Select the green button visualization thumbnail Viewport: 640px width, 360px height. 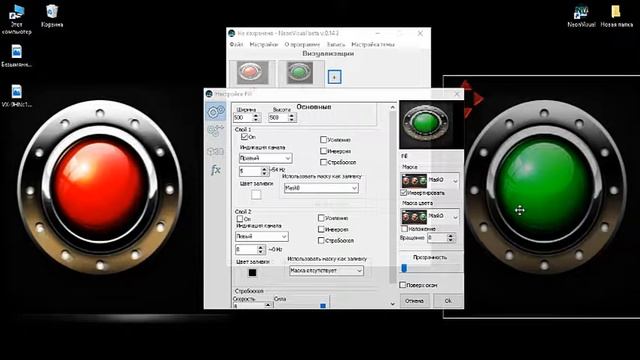point(300,73)
